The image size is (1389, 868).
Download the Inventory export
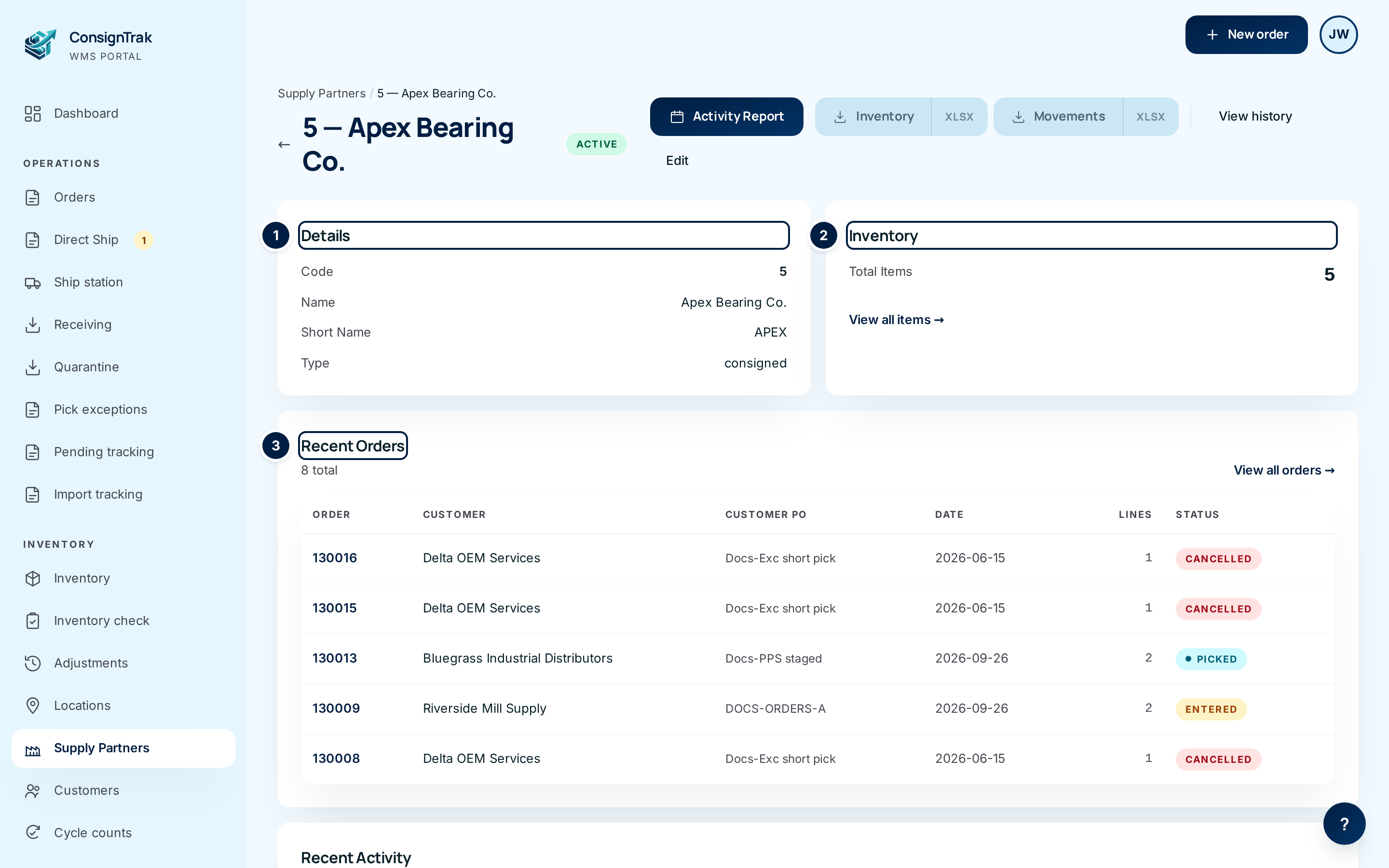pos(873,117)
